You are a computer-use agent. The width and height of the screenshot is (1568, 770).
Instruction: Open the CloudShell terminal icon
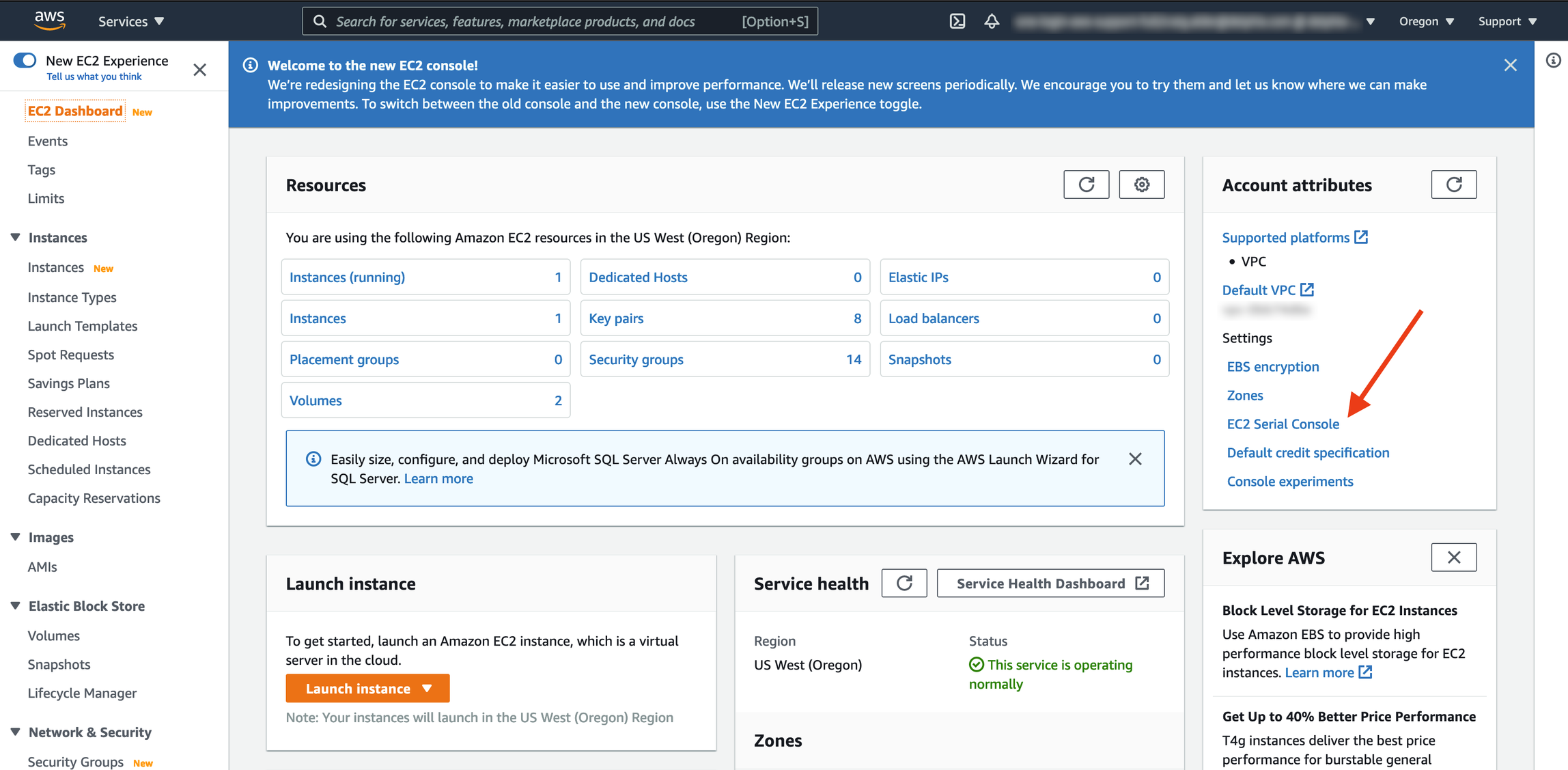[957, 21]
